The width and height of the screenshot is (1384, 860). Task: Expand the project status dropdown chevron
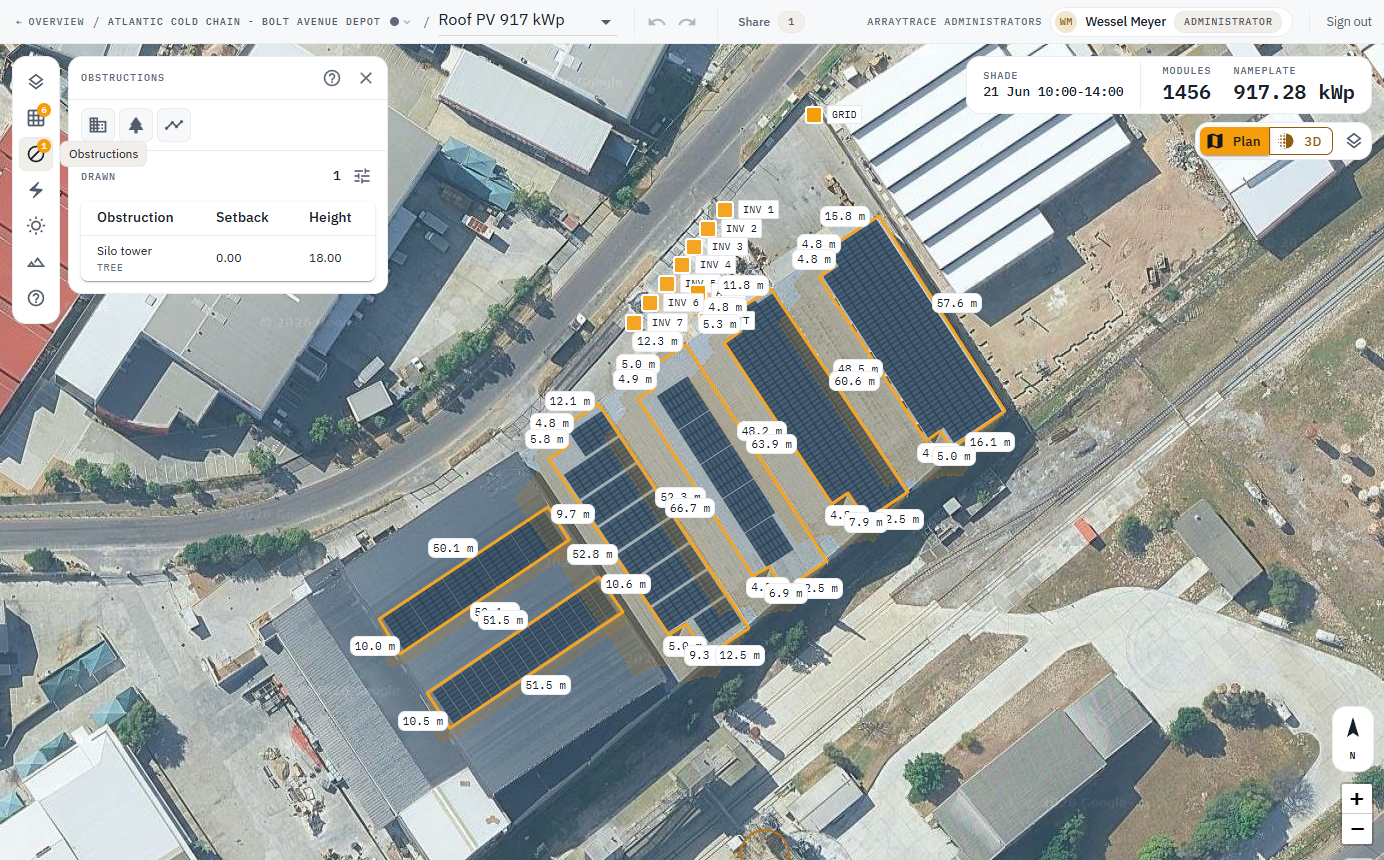coord(407,22)
